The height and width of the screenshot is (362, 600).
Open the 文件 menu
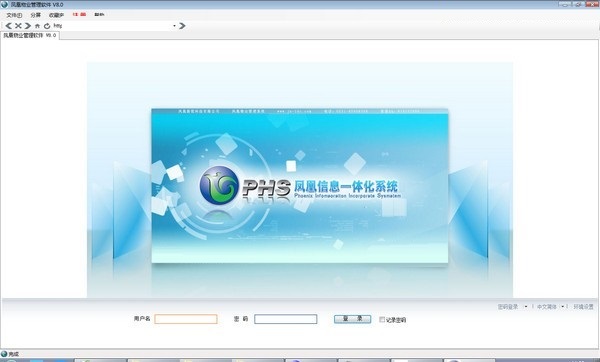(x=14, y=15)
